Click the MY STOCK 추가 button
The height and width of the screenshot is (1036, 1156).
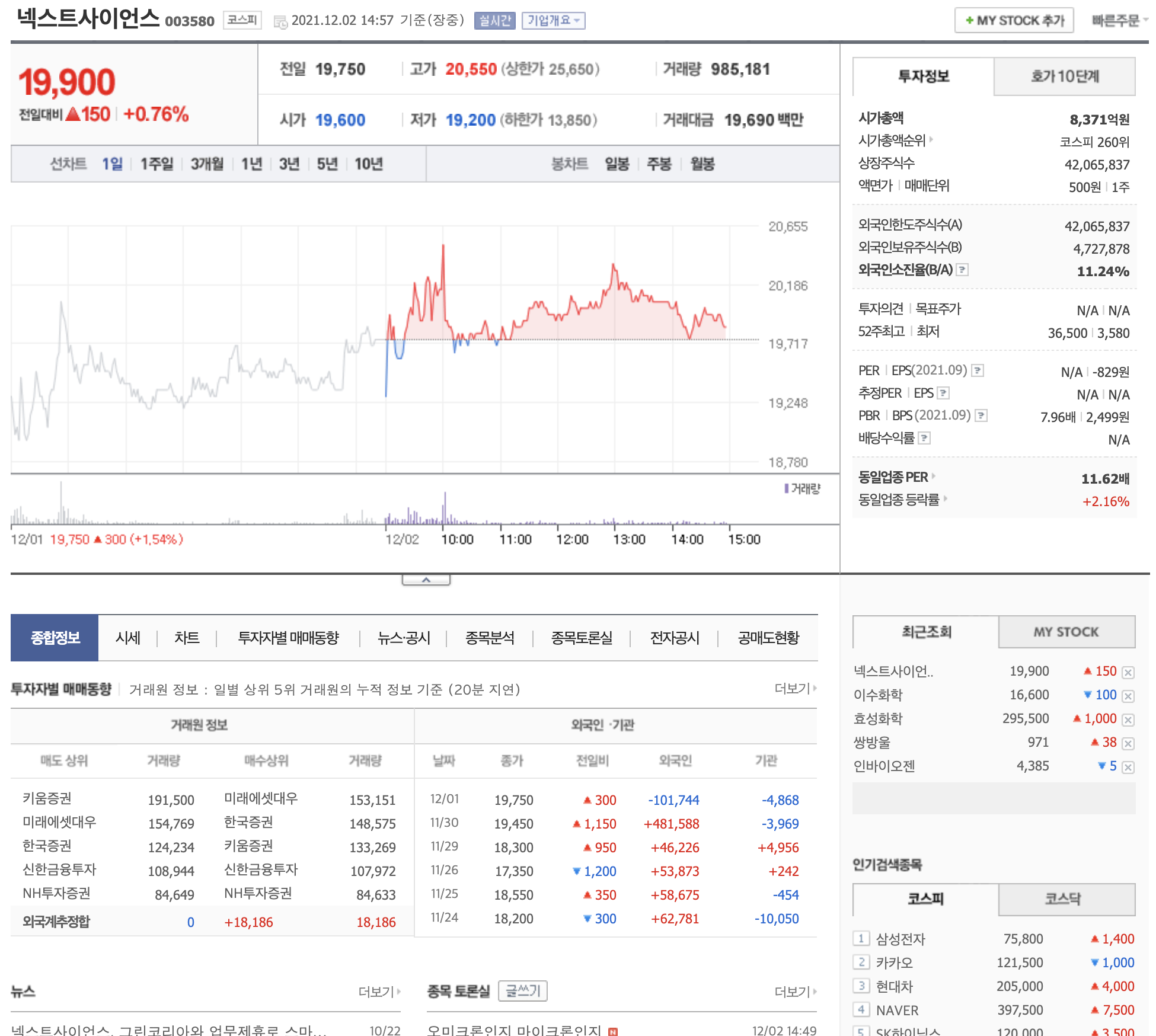1014,21
